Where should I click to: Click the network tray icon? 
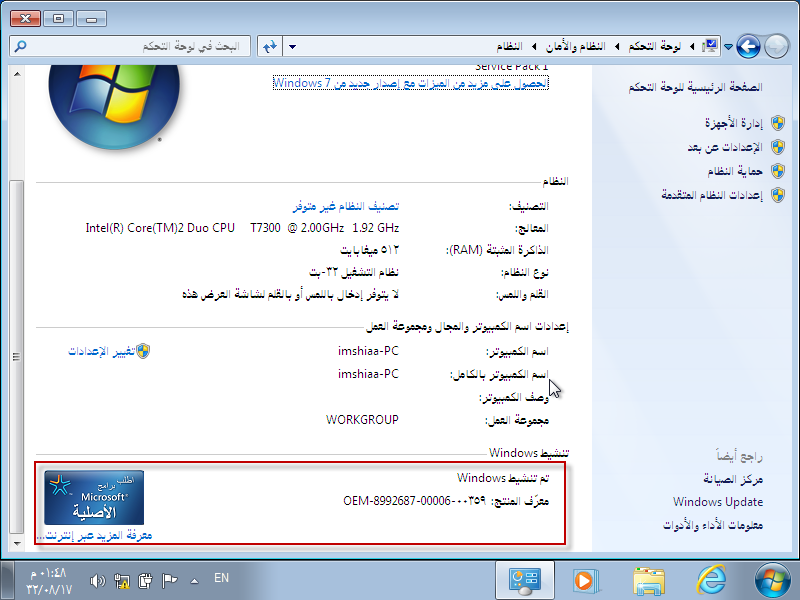tap(122, 581)
